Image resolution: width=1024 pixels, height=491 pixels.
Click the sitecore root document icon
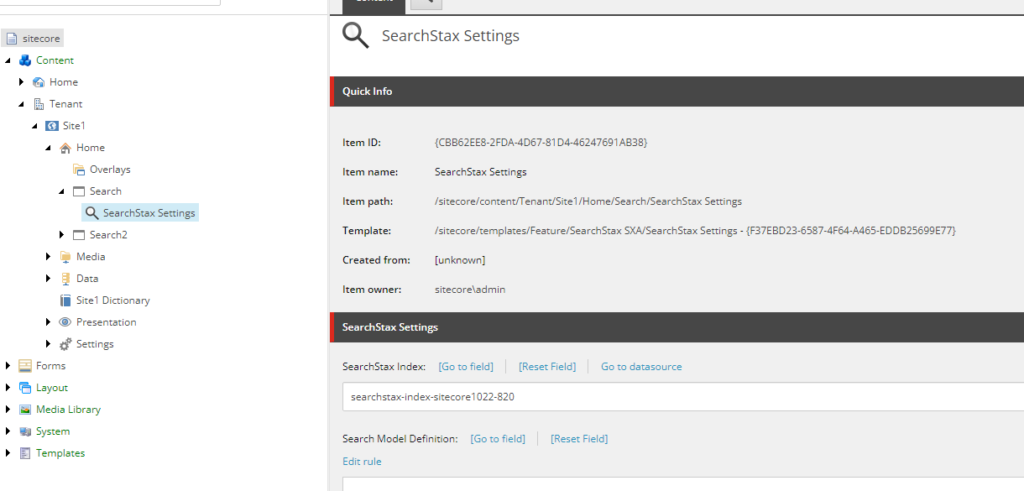pyautogui.click(x=11, y=39)
